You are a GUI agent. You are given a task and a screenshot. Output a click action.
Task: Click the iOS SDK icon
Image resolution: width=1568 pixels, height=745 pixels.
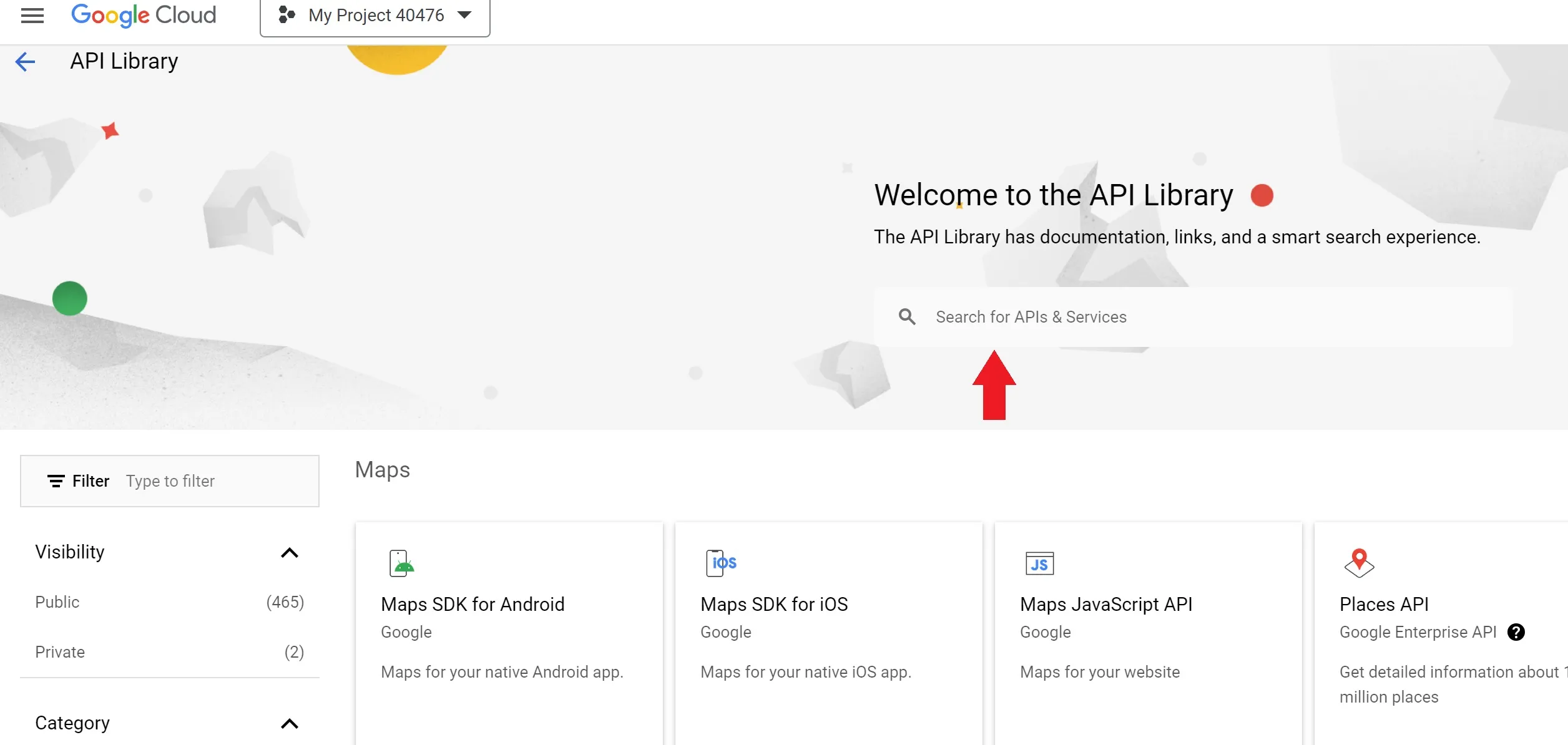(x=721, y=563)
